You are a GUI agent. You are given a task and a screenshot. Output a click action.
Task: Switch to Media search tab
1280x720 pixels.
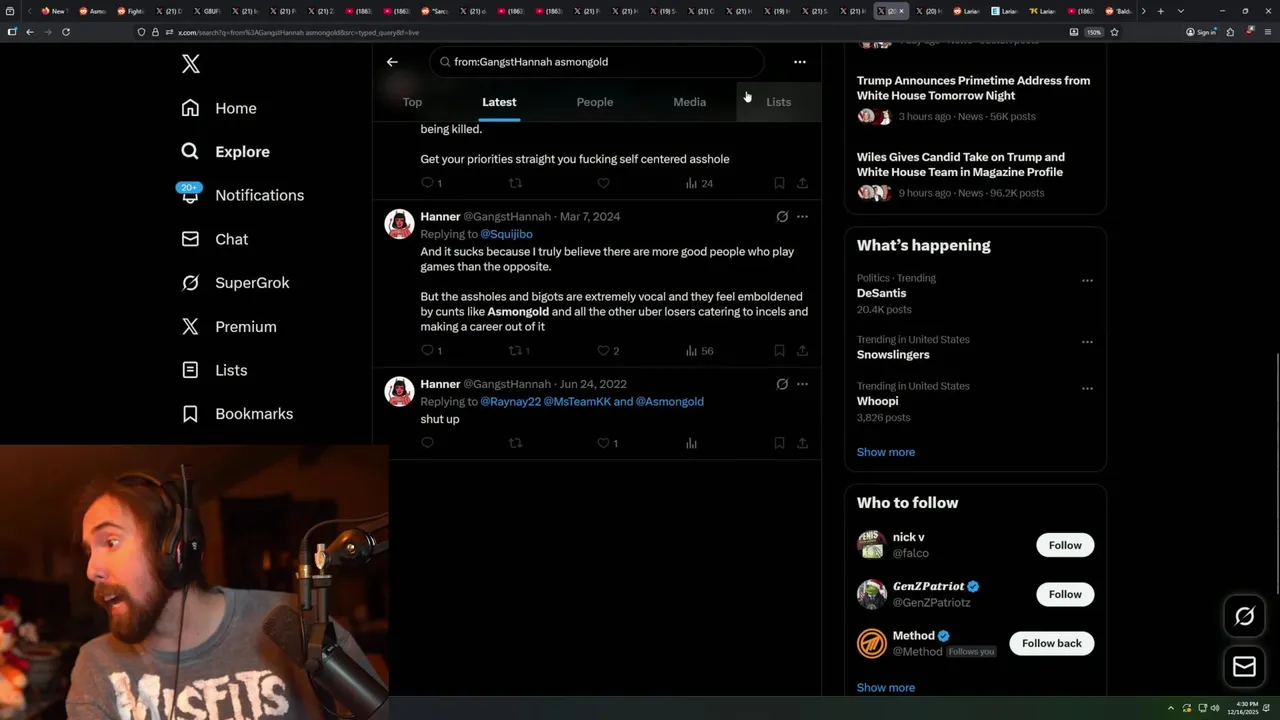(689, 102)
